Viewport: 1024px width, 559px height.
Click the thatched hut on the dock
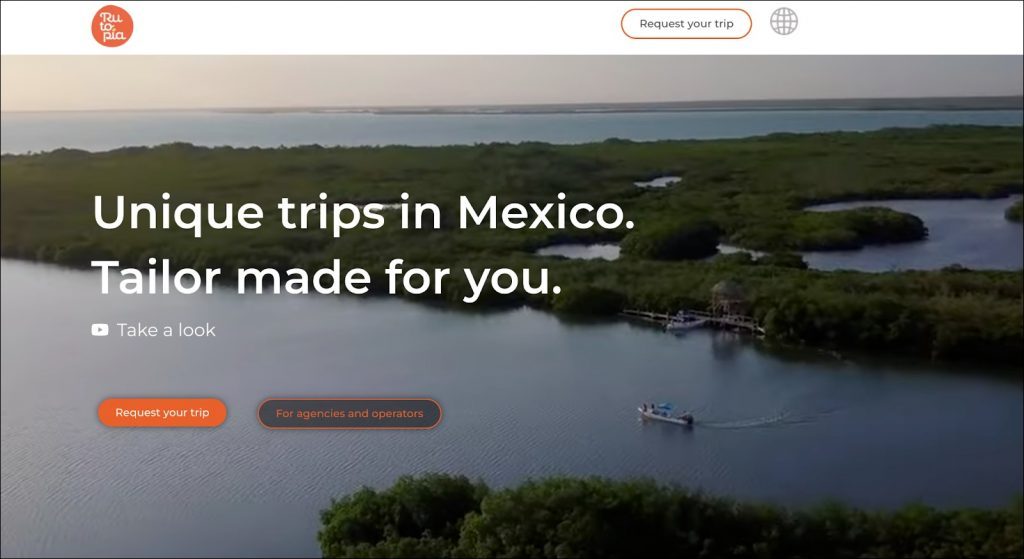click(x=727, y=297)
